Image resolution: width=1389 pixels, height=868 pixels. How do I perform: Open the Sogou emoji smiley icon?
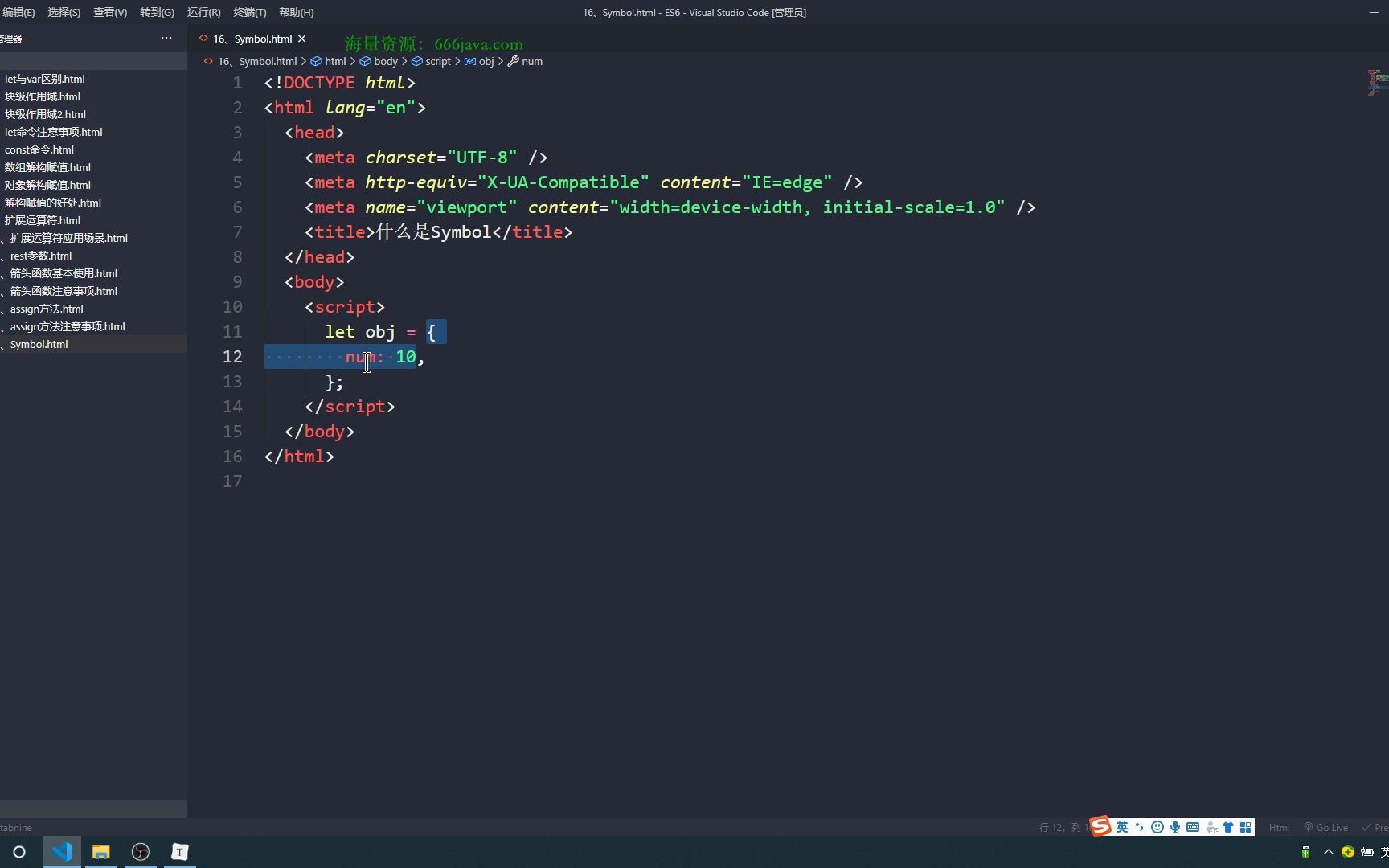(1157, 827)
